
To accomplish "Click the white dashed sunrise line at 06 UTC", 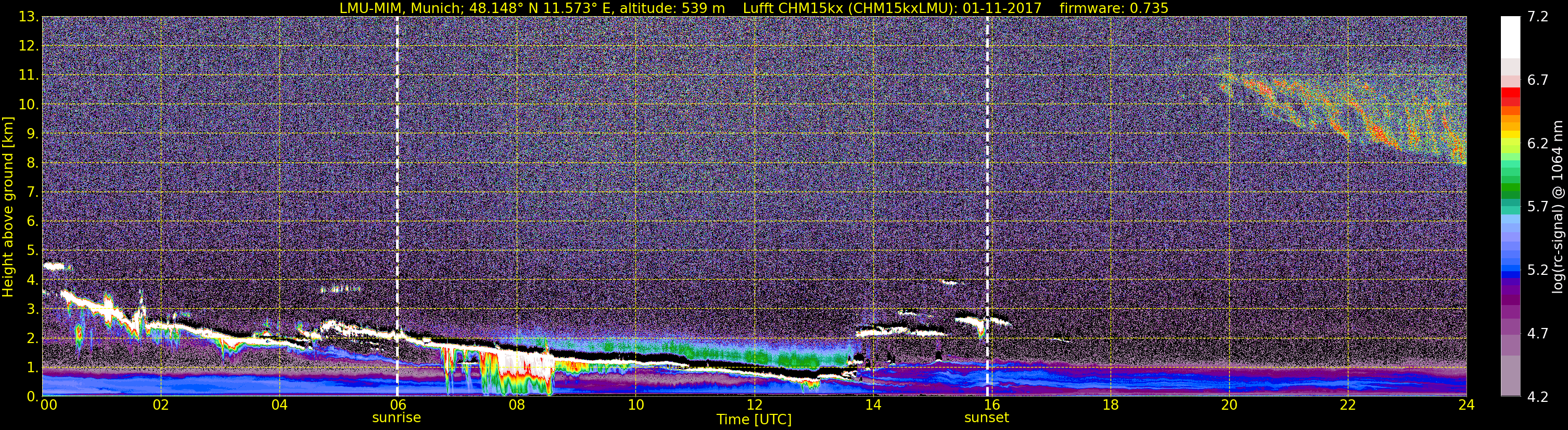I will click(x=398, y=207).
